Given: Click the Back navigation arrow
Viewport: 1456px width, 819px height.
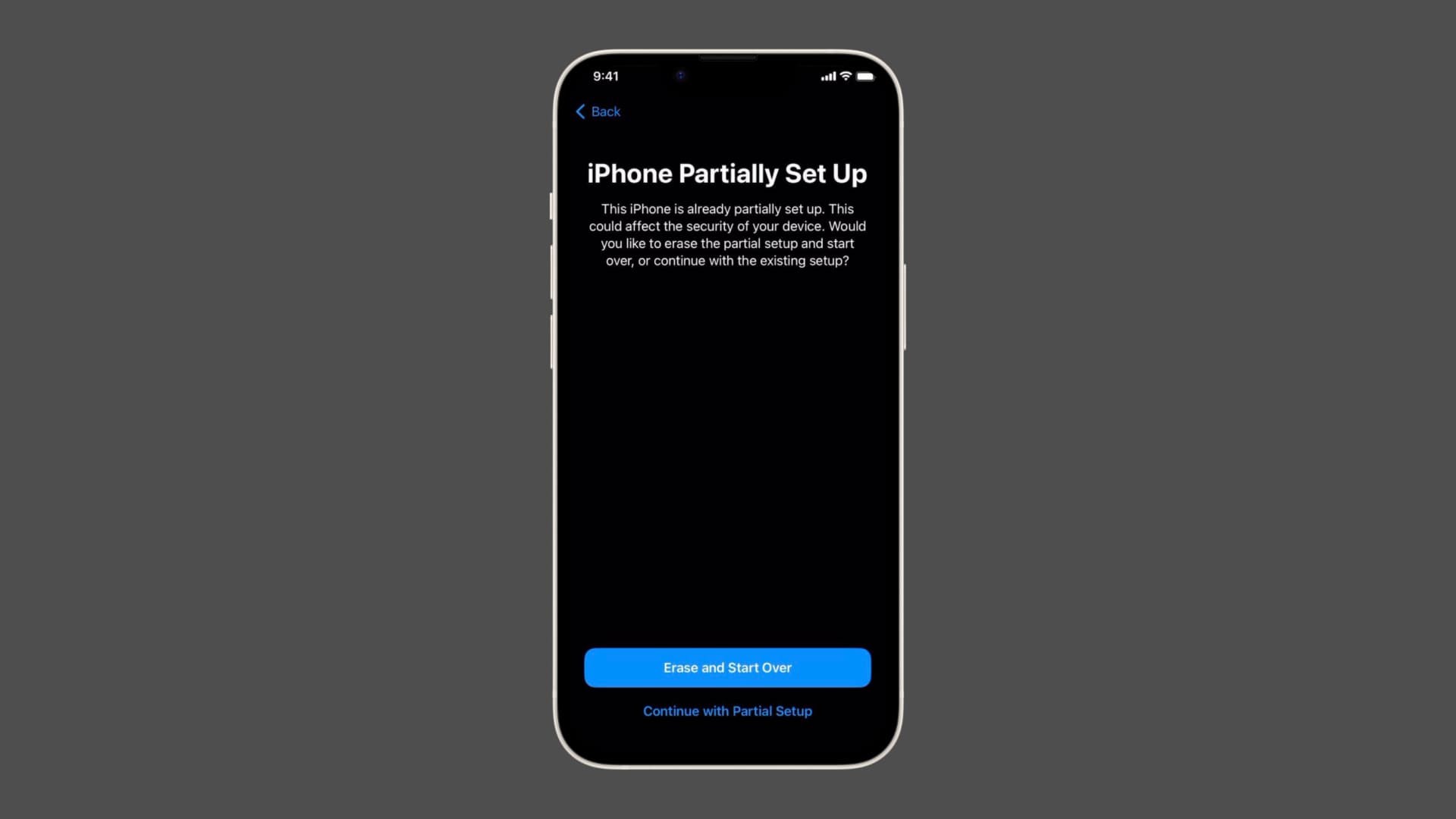Looking at the screenshot, I should (580, 111).
